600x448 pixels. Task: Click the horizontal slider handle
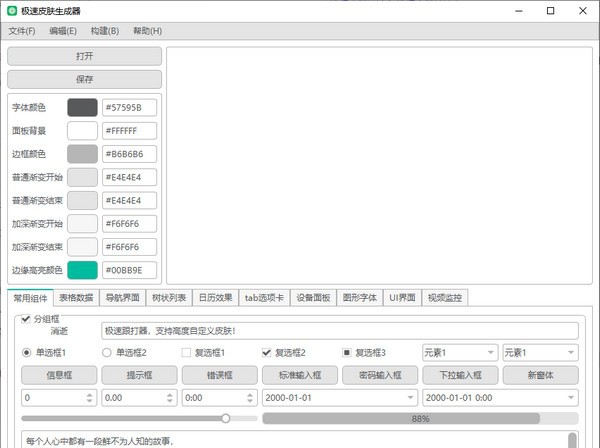(x=226, y=418)
